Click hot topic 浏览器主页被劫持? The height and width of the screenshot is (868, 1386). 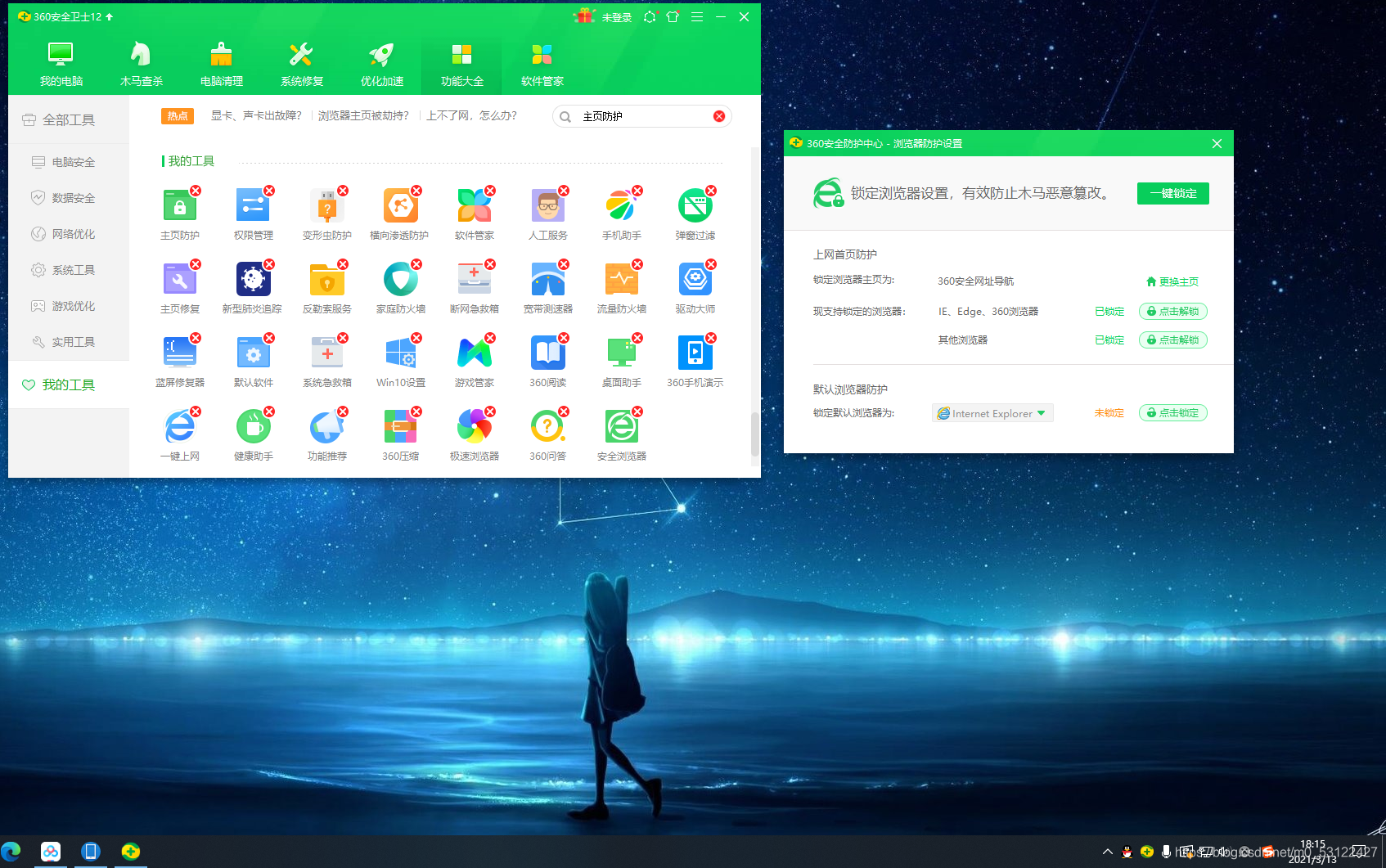point(363,116)
